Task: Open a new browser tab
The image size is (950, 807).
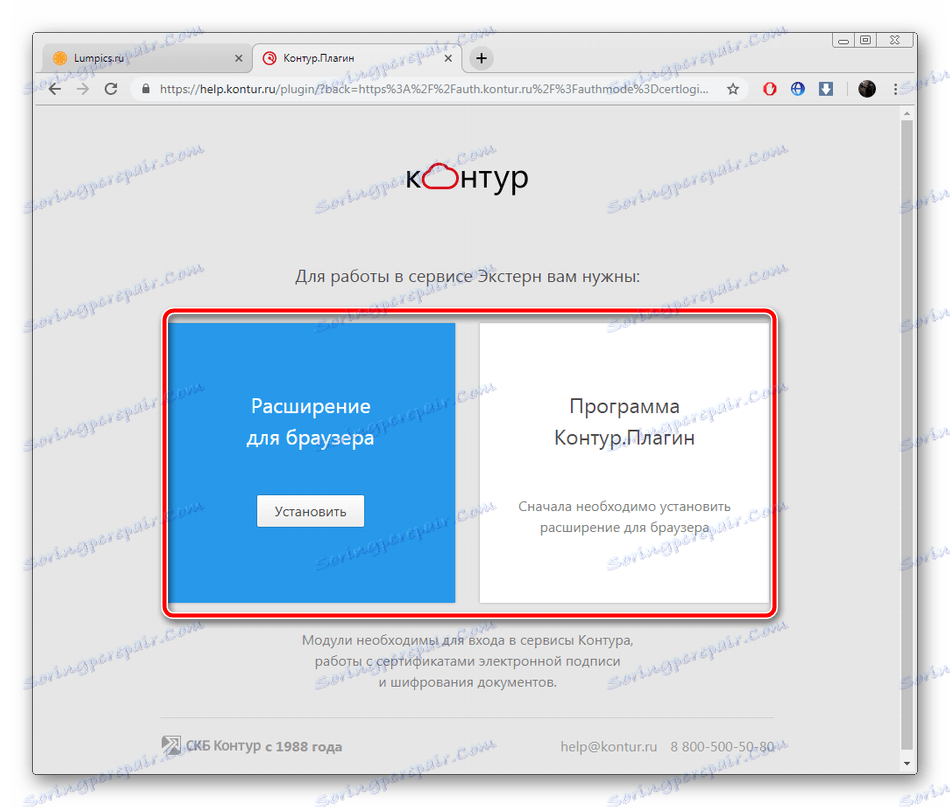Action: [x=482, y=58]
